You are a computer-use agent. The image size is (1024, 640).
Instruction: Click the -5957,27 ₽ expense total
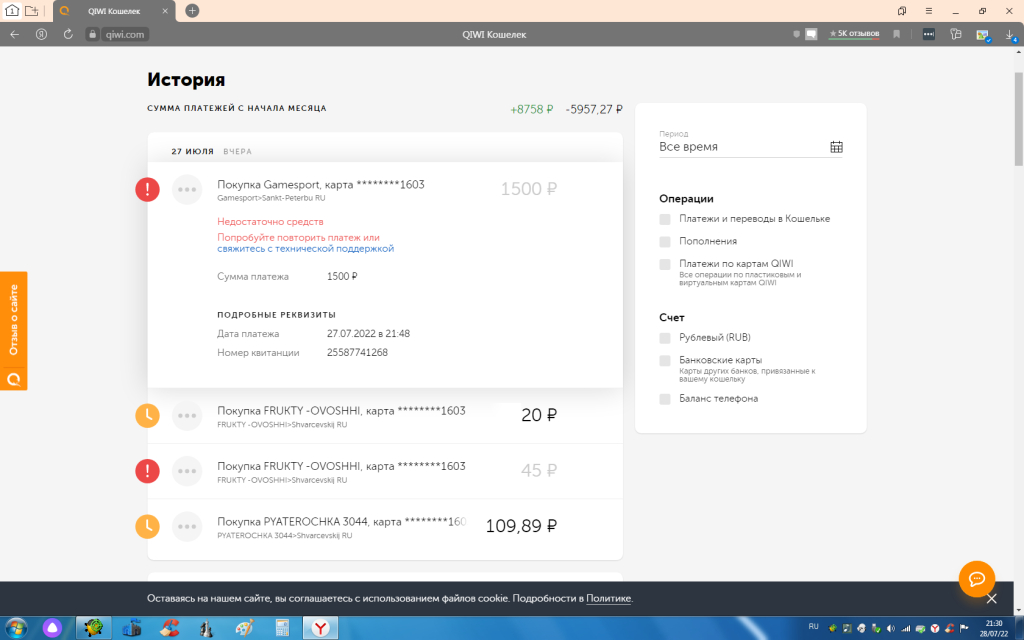click(594, 110)
